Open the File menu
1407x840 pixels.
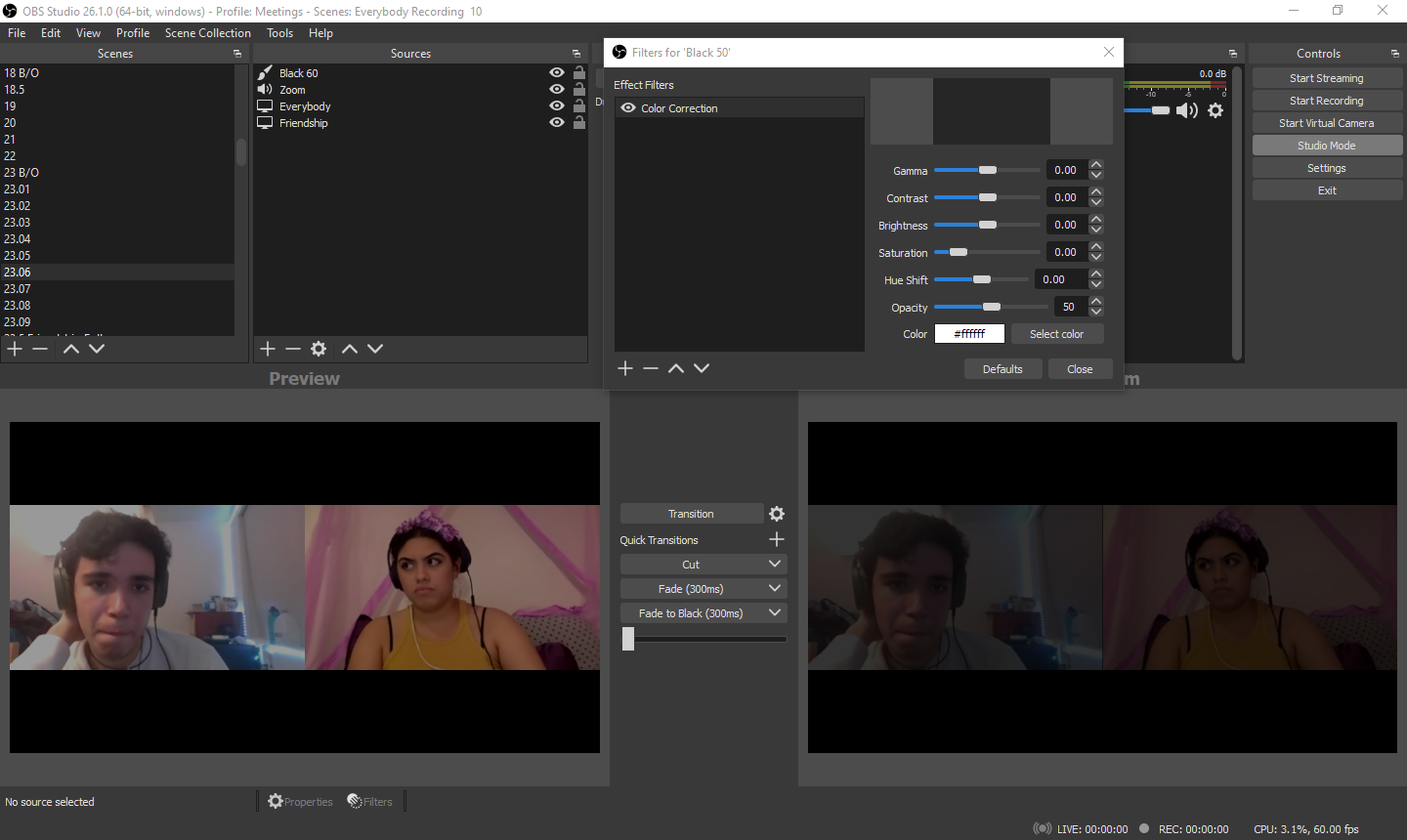coord(17,32)
